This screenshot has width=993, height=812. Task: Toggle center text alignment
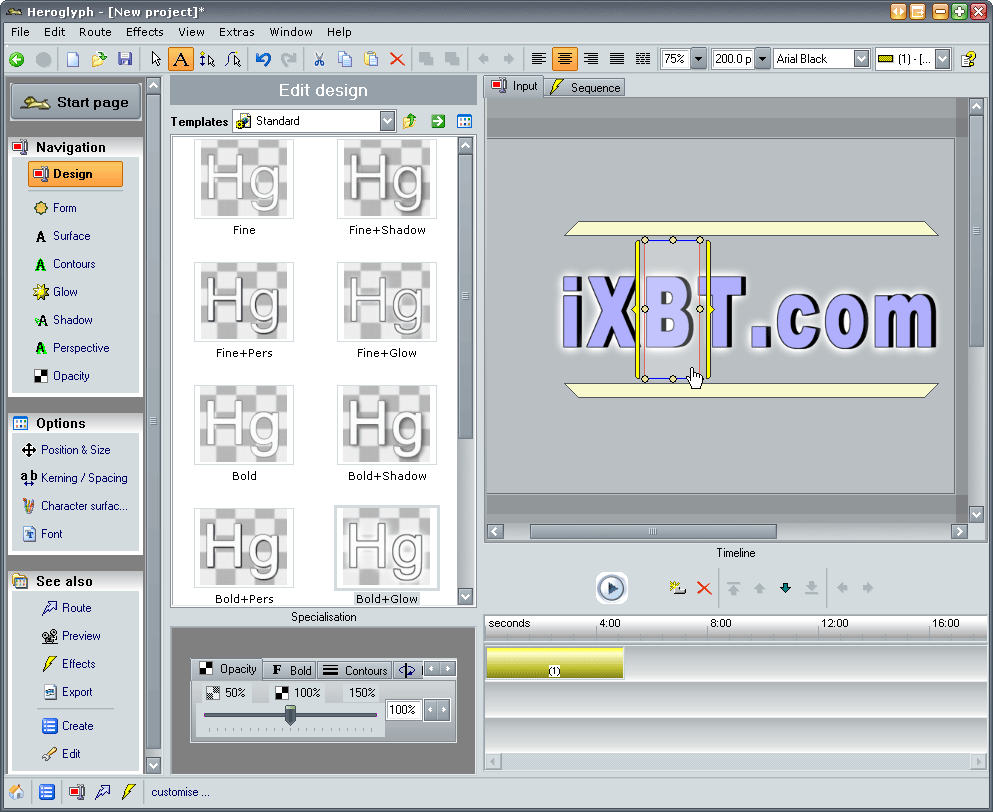(565, 60)
